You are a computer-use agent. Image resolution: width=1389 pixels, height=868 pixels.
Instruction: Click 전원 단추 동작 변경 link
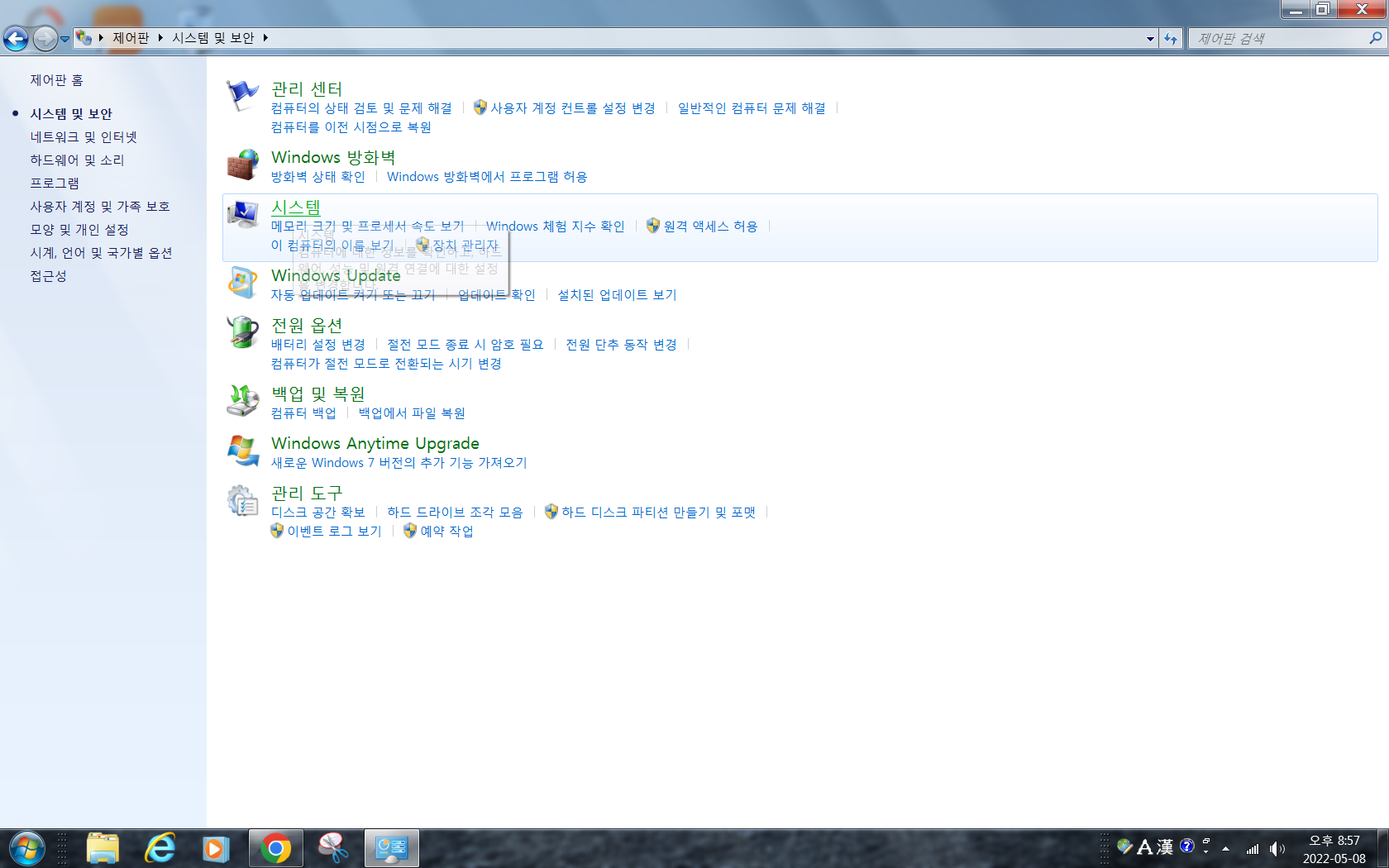tap(622, 345)
